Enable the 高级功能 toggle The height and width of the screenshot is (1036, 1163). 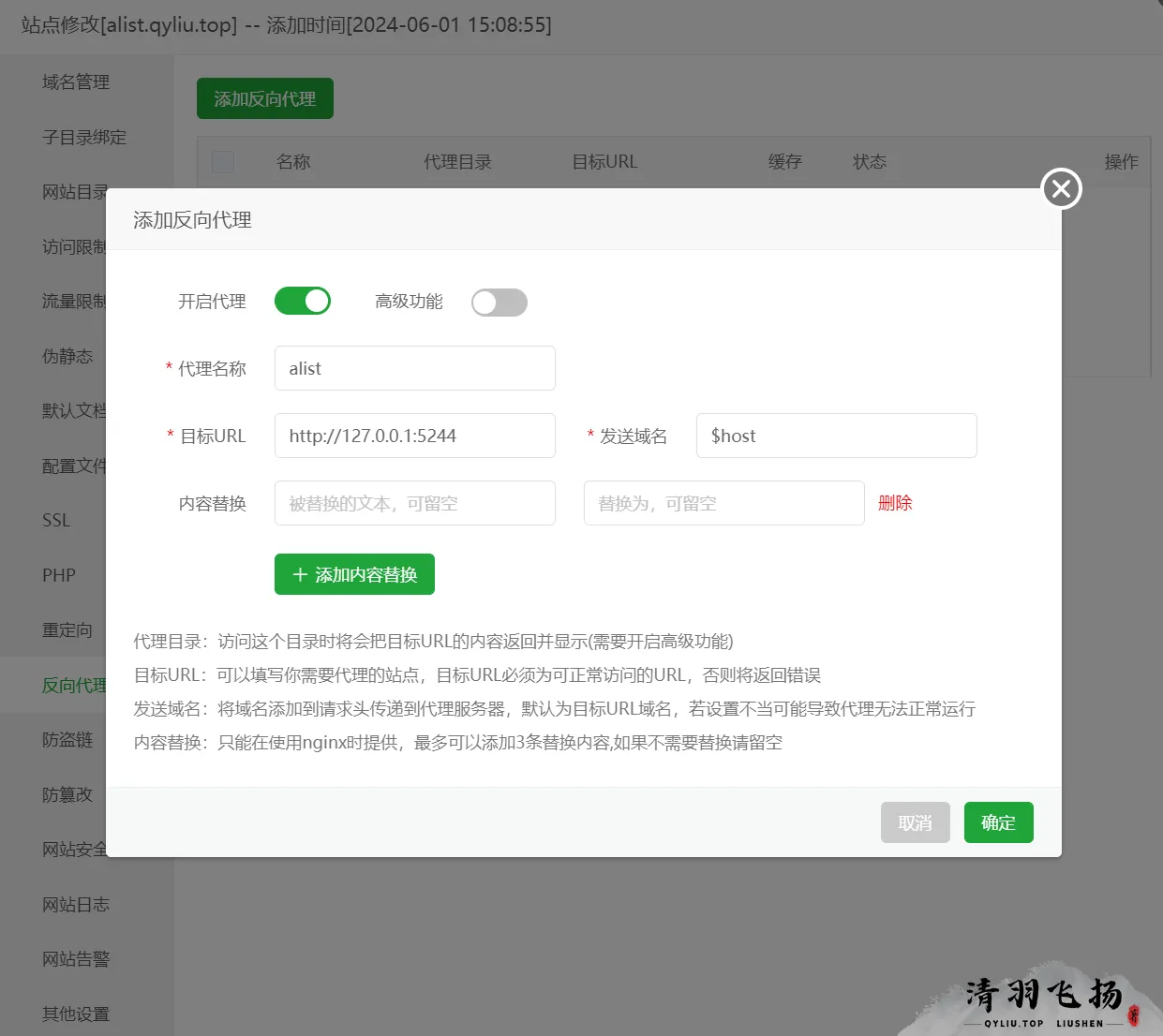pos(499,303)
